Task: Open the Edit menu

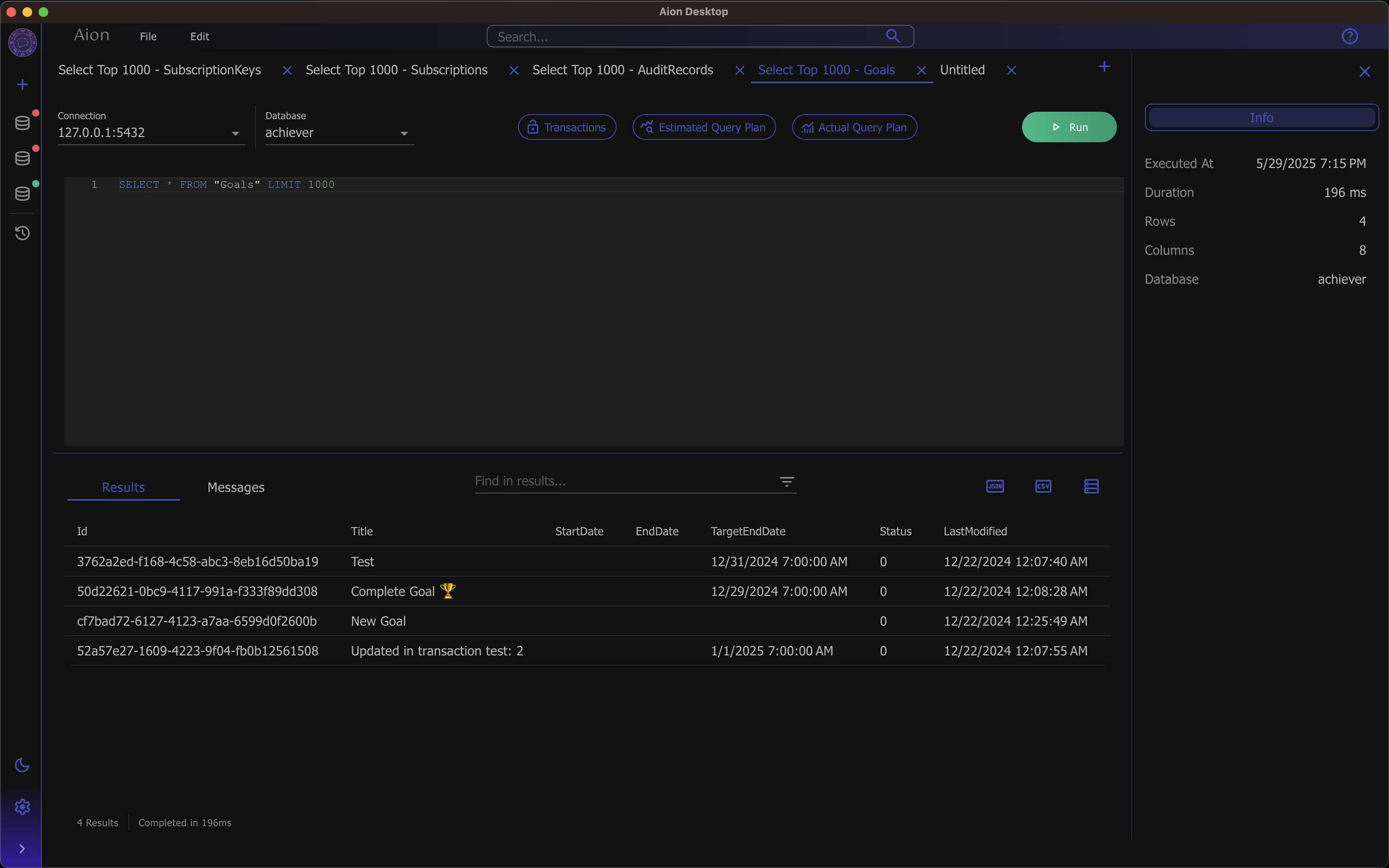Action: [x=199, y=36]
